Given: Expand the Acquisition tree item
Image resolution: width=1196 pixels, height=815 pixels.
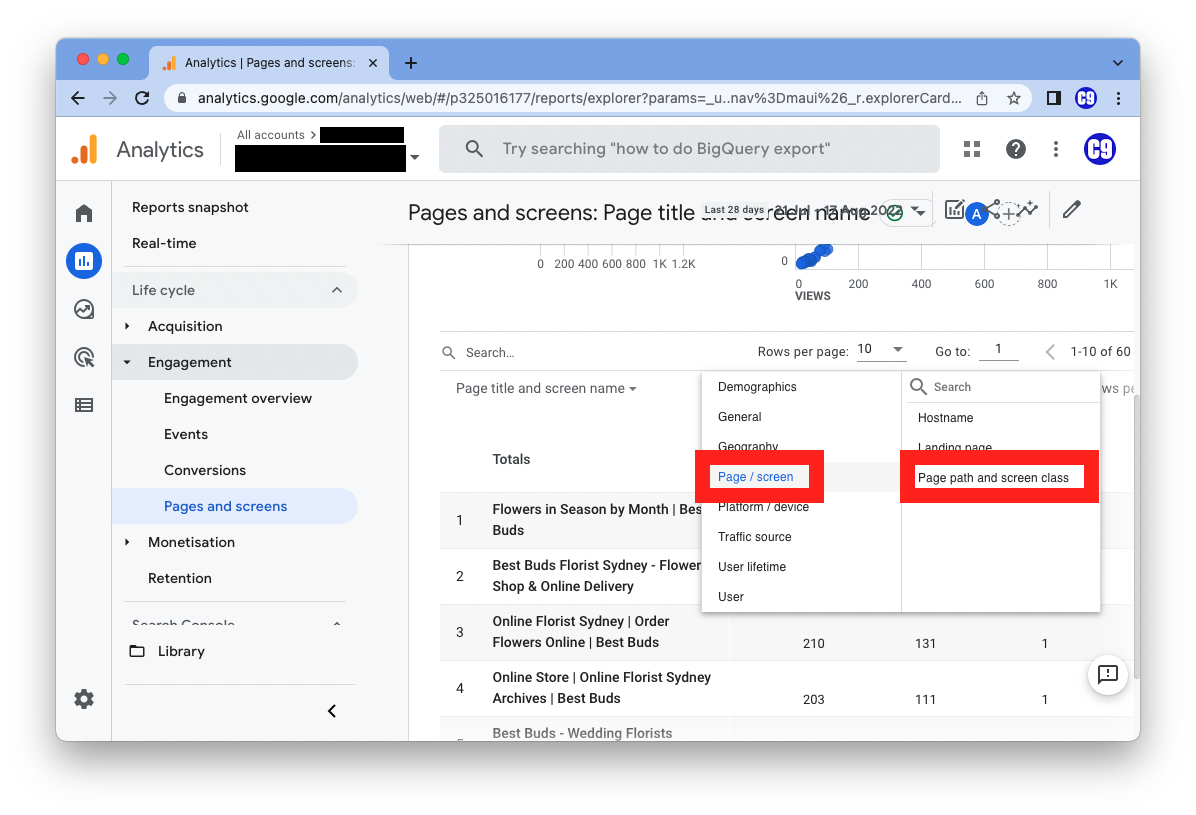Looking at the screenshot, I should coord(127,326).
